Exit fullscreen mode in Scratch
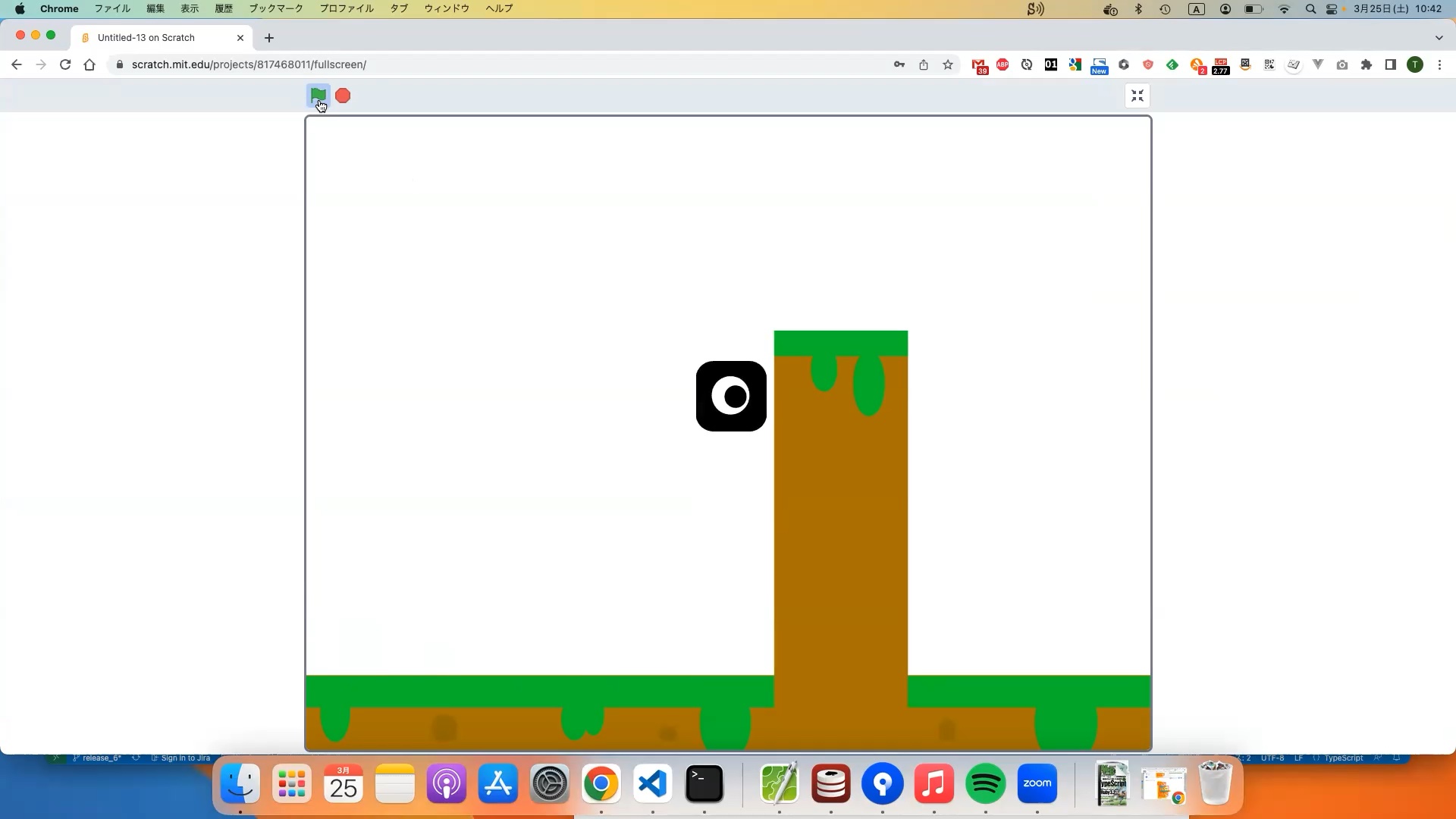The height and width of the screenshot is (819, 1456). click(x=1137, y=96)
